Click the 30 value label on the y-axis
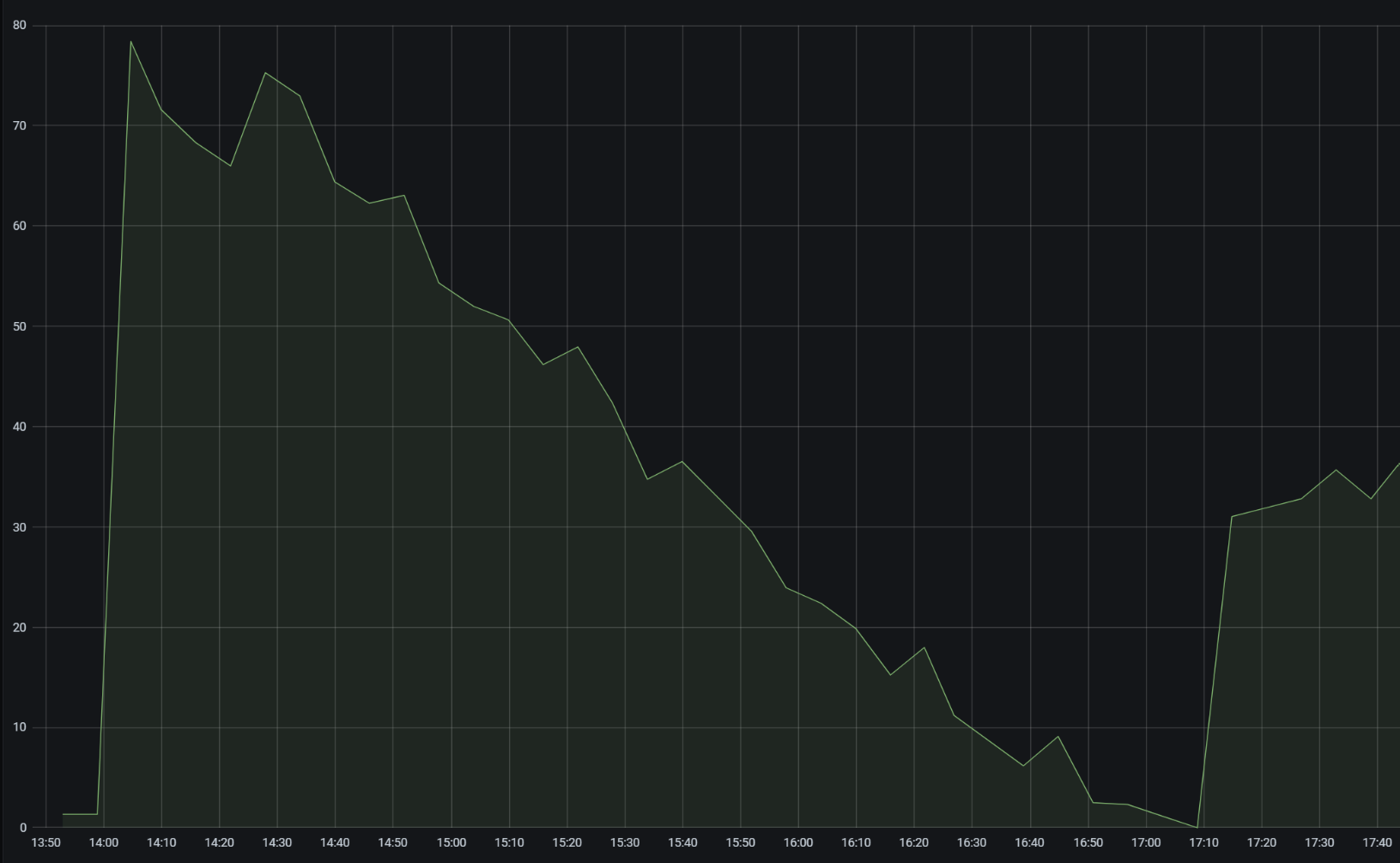Image resolution: width=1400 pixels, height=863 pixels. [x=20, y=527]
